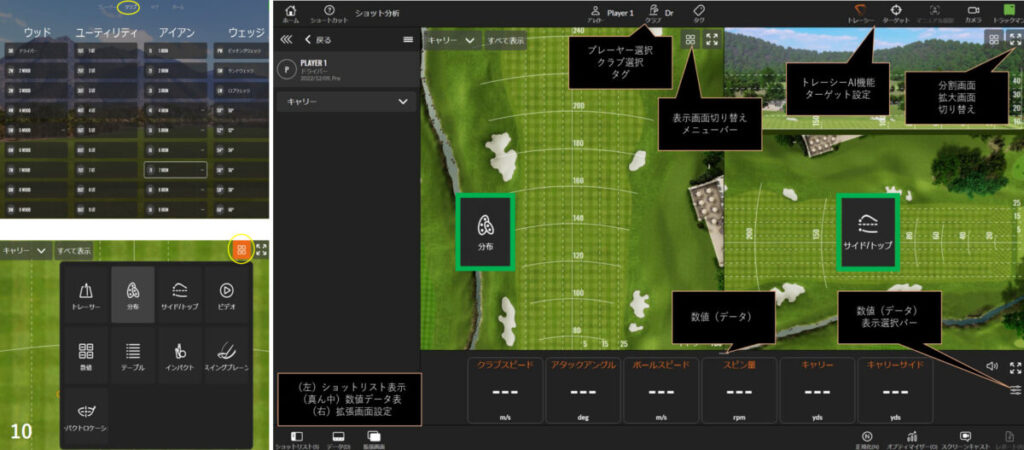The width and height of the screenshot is (1024, 450).
Task: Open the hamburger menu beside 戻る
Action: [407, 40]
